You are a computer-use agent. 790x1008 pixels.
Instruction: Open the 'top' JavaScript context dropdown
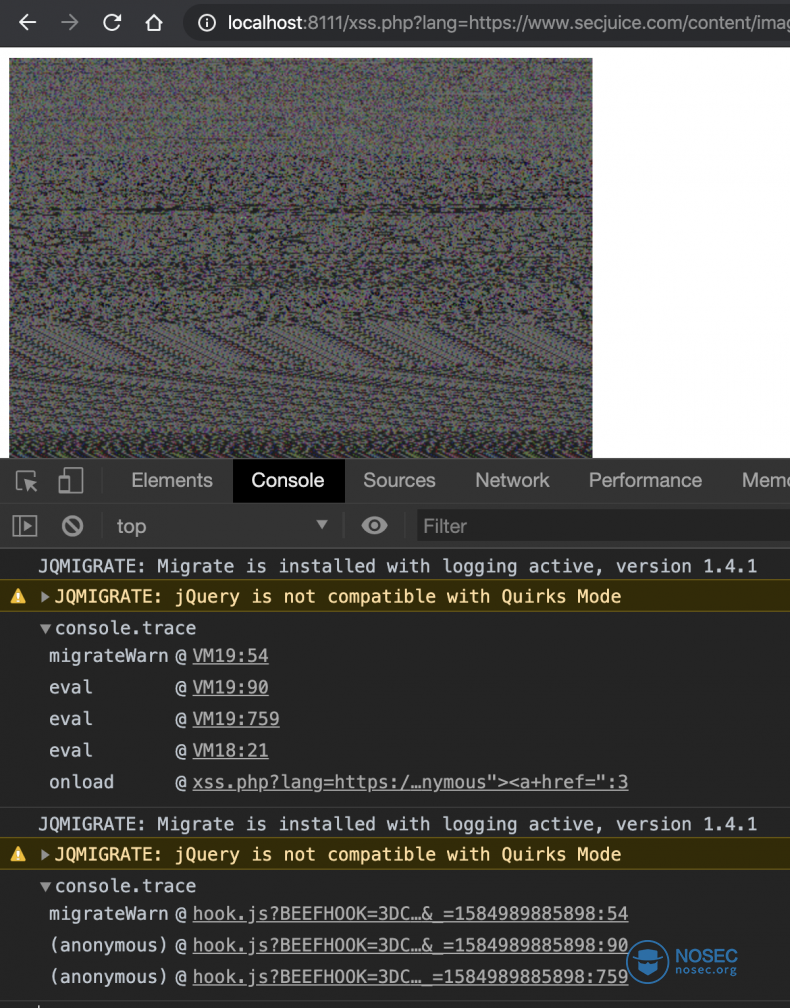coord(222,526)
